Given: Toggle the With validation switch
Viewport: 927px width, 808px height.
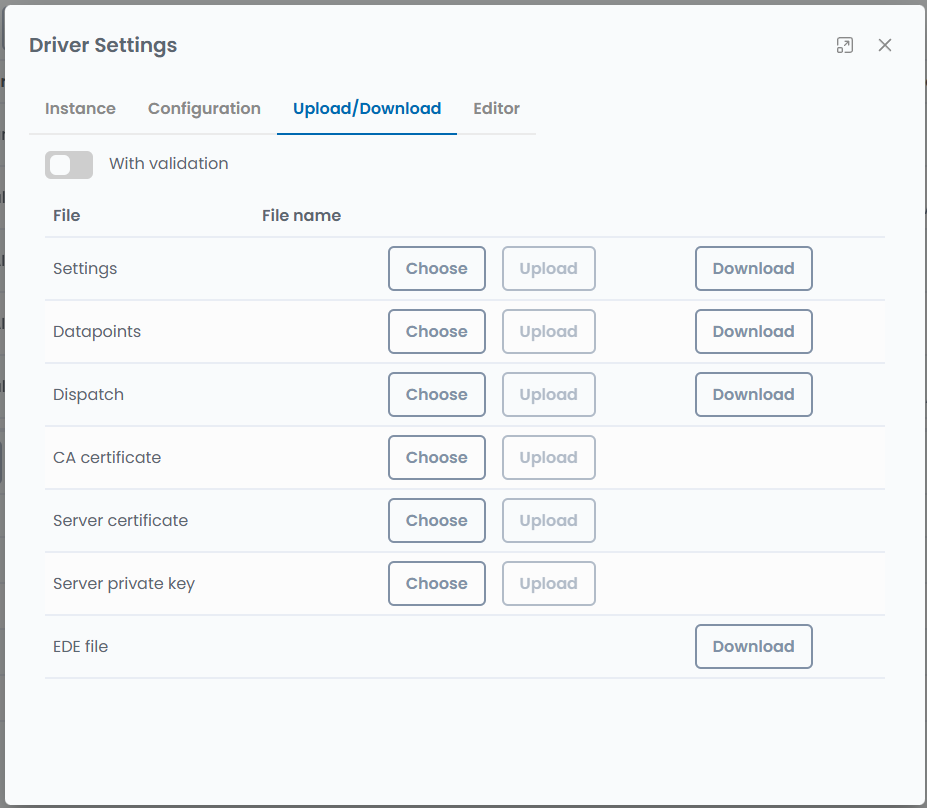Looking at the screenshot, I should coord(69,164).
